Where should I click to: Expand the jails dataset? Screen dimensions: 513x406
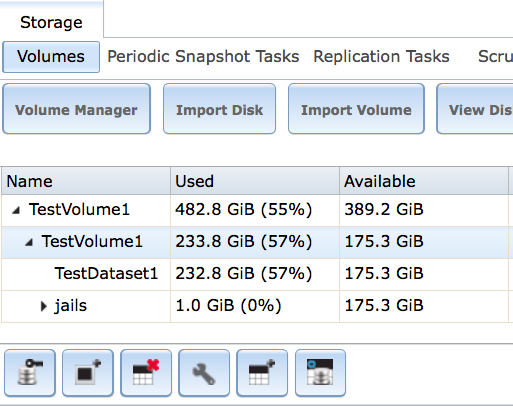(43, 306)
